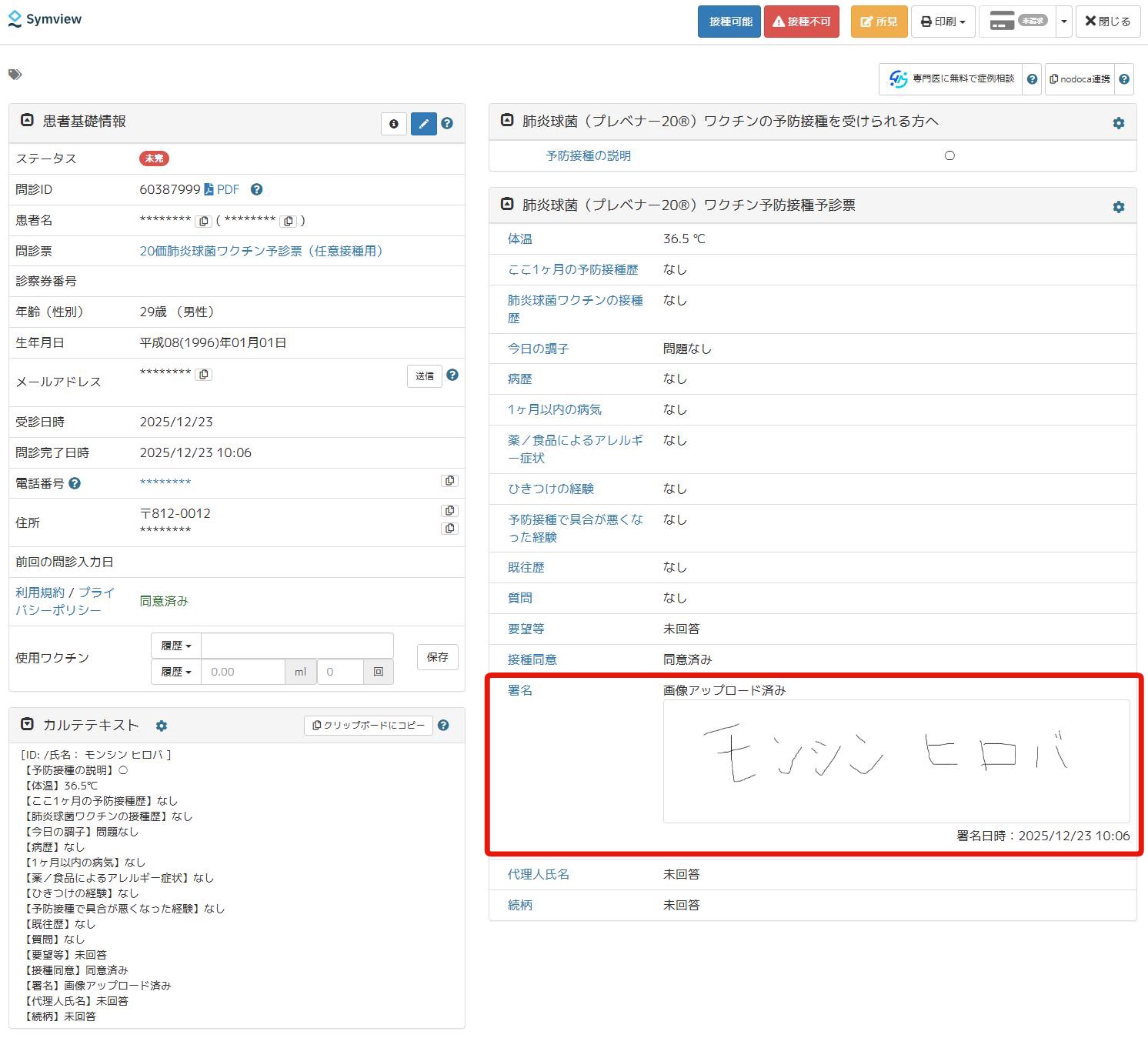Toggle the 予防接種予診票 panel collapse icon
The image size is (1148, 1038).
click(507, 205)
